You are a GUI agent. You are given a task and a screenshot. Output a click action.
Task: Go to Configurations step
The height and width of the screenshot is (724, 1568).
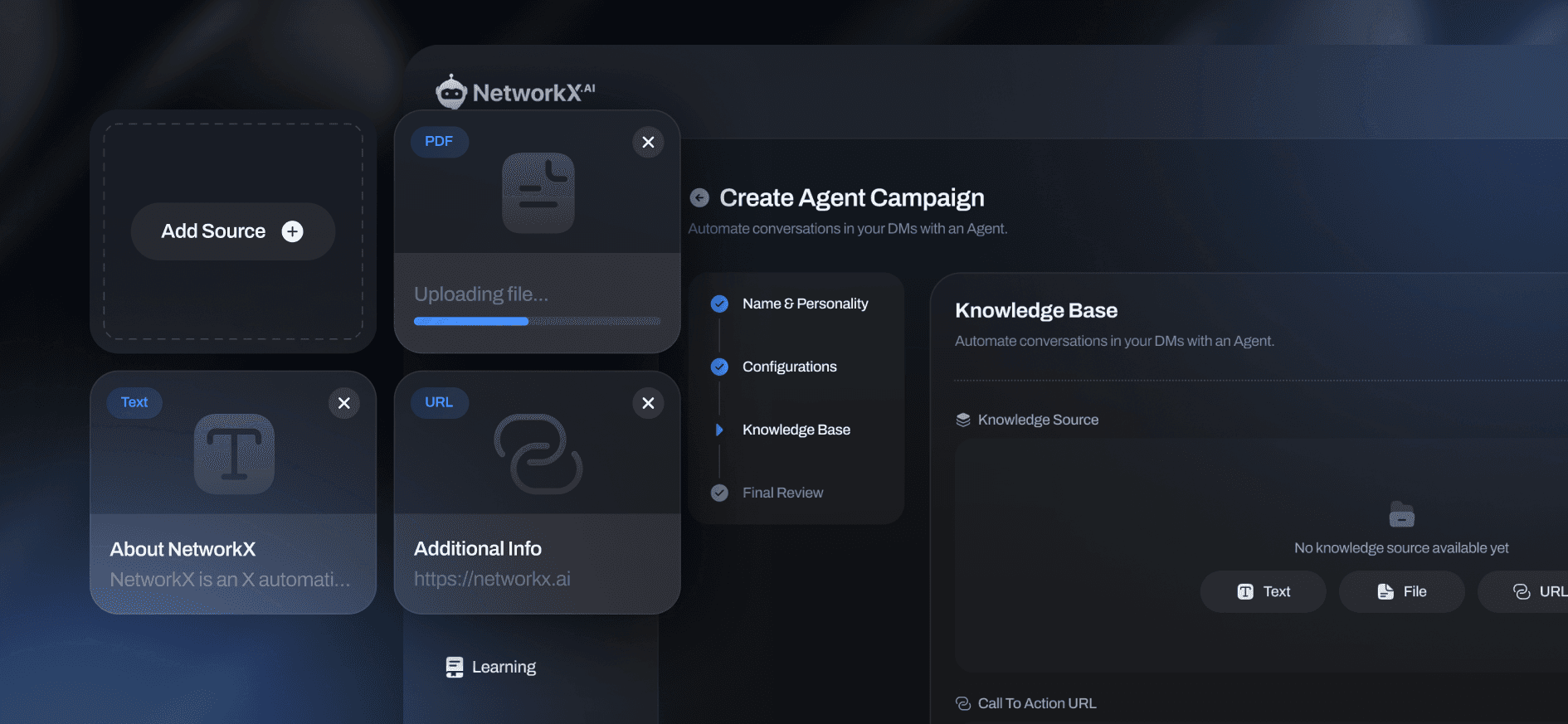[x=789, y=367]
